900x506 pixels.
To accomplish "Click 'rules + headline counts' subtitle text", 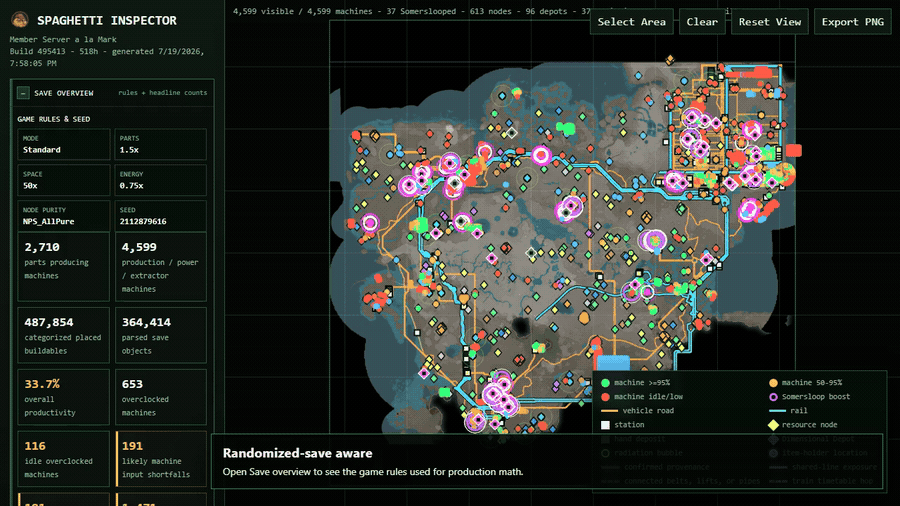I will [x=162, y=92].
